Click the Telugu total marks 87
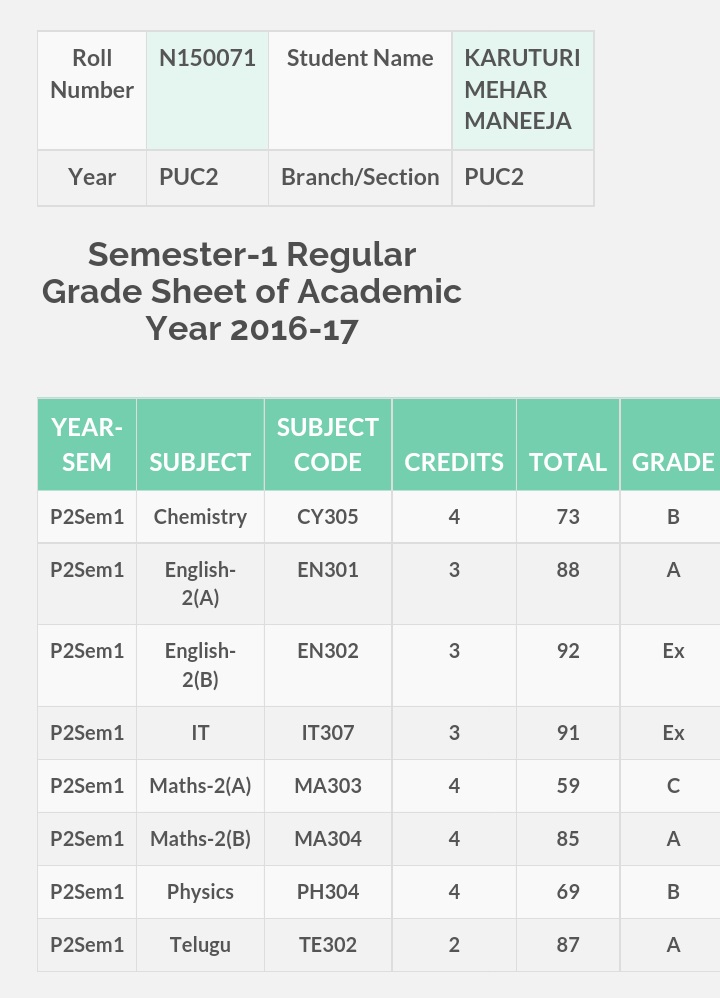Screen dimensions: 720x998 coord(568,945)
